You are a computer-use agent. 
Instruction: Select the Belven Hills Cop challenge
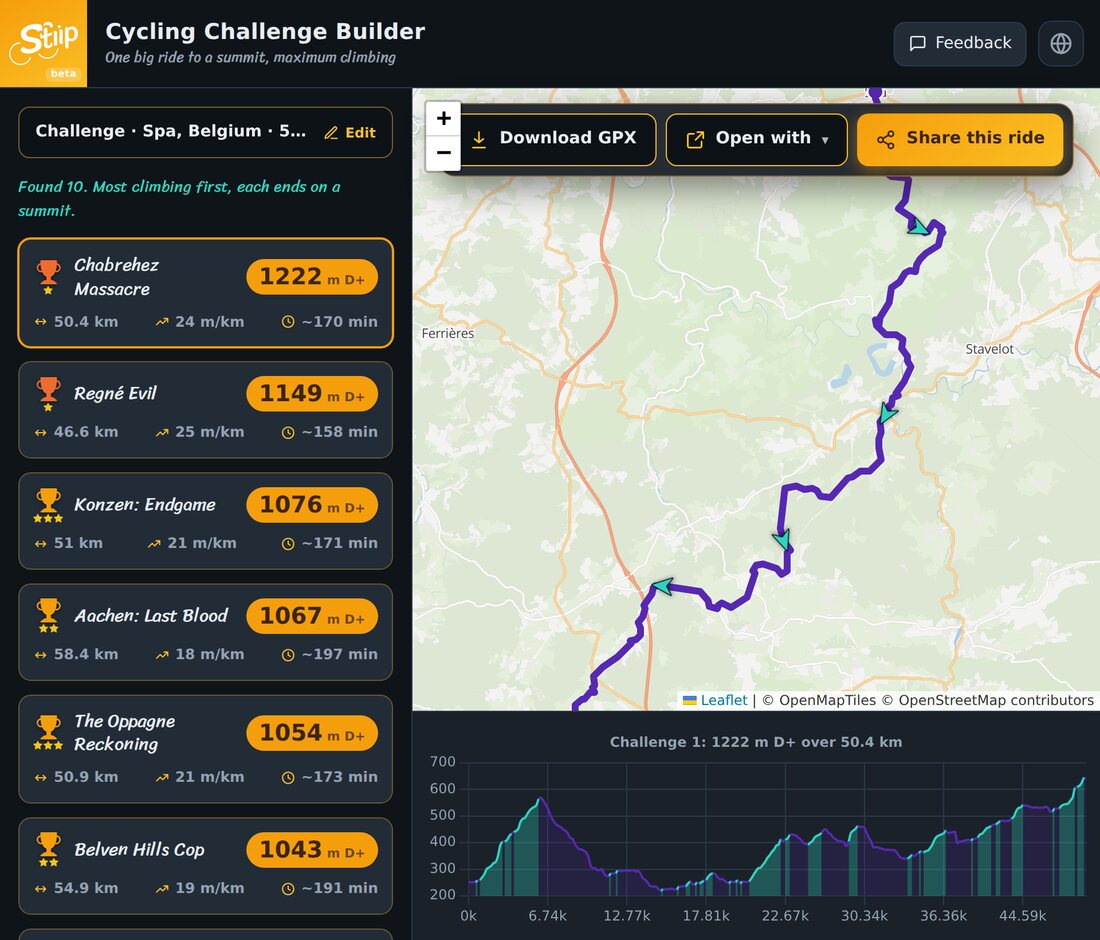(x=206, y=866)
